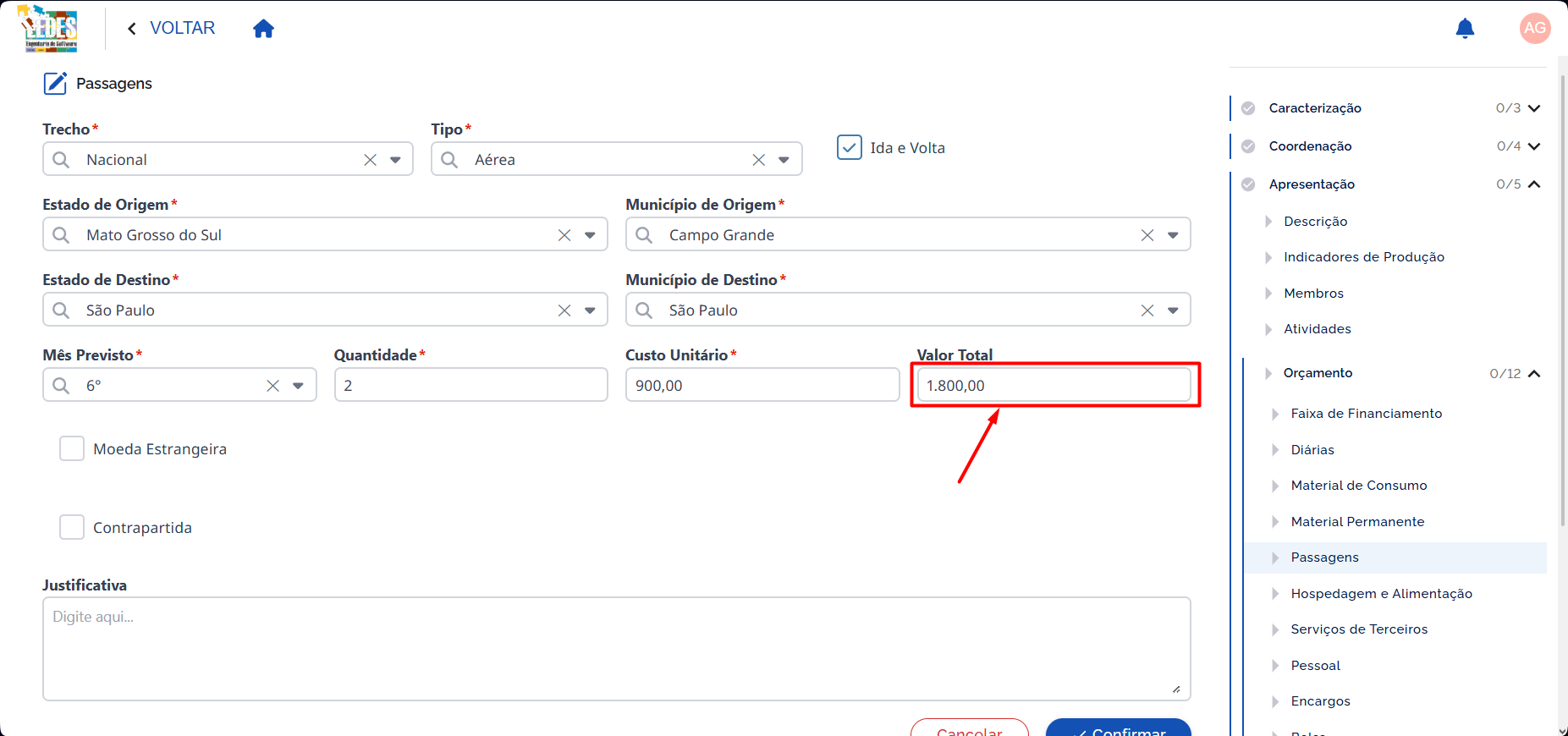The image size is (1568, 736).
Task: Click the Caracterização status check icon
Action: pyautogui.click(x=1248, y=108)
